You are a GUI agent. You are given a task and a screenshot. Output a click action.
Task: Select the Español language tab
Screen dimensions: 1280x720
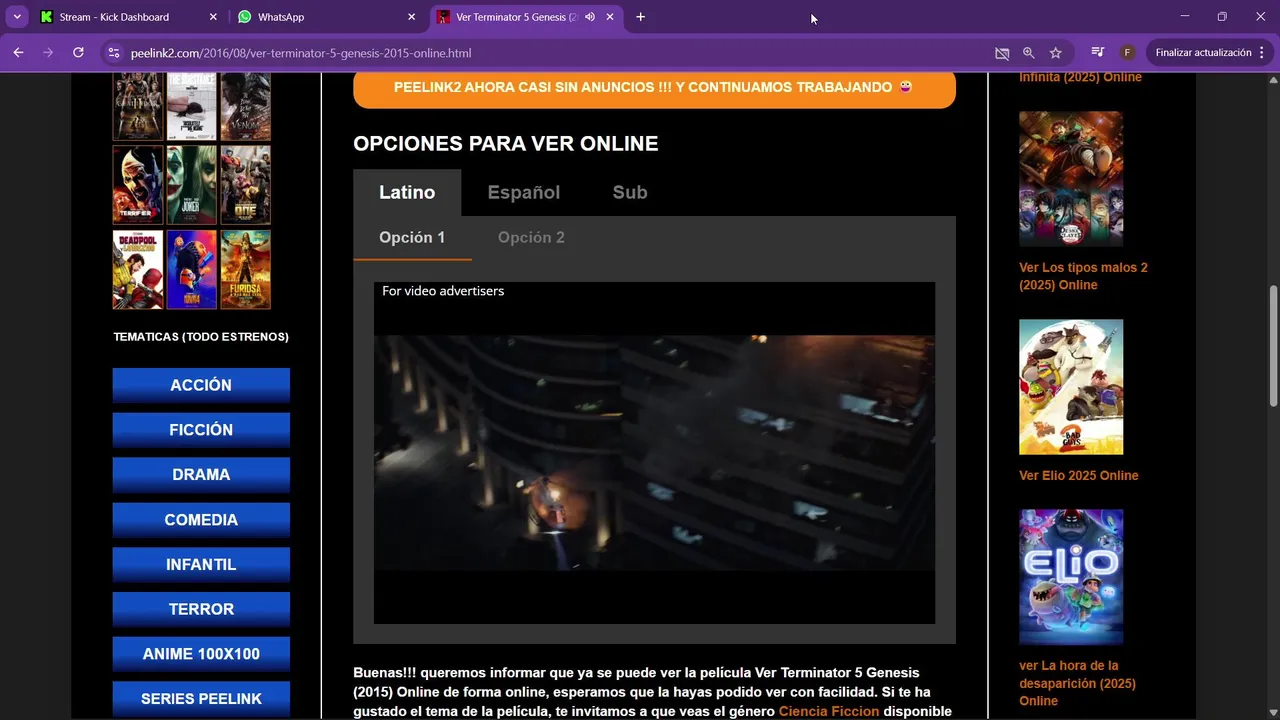pyautogui.click(x=524, y=192)
